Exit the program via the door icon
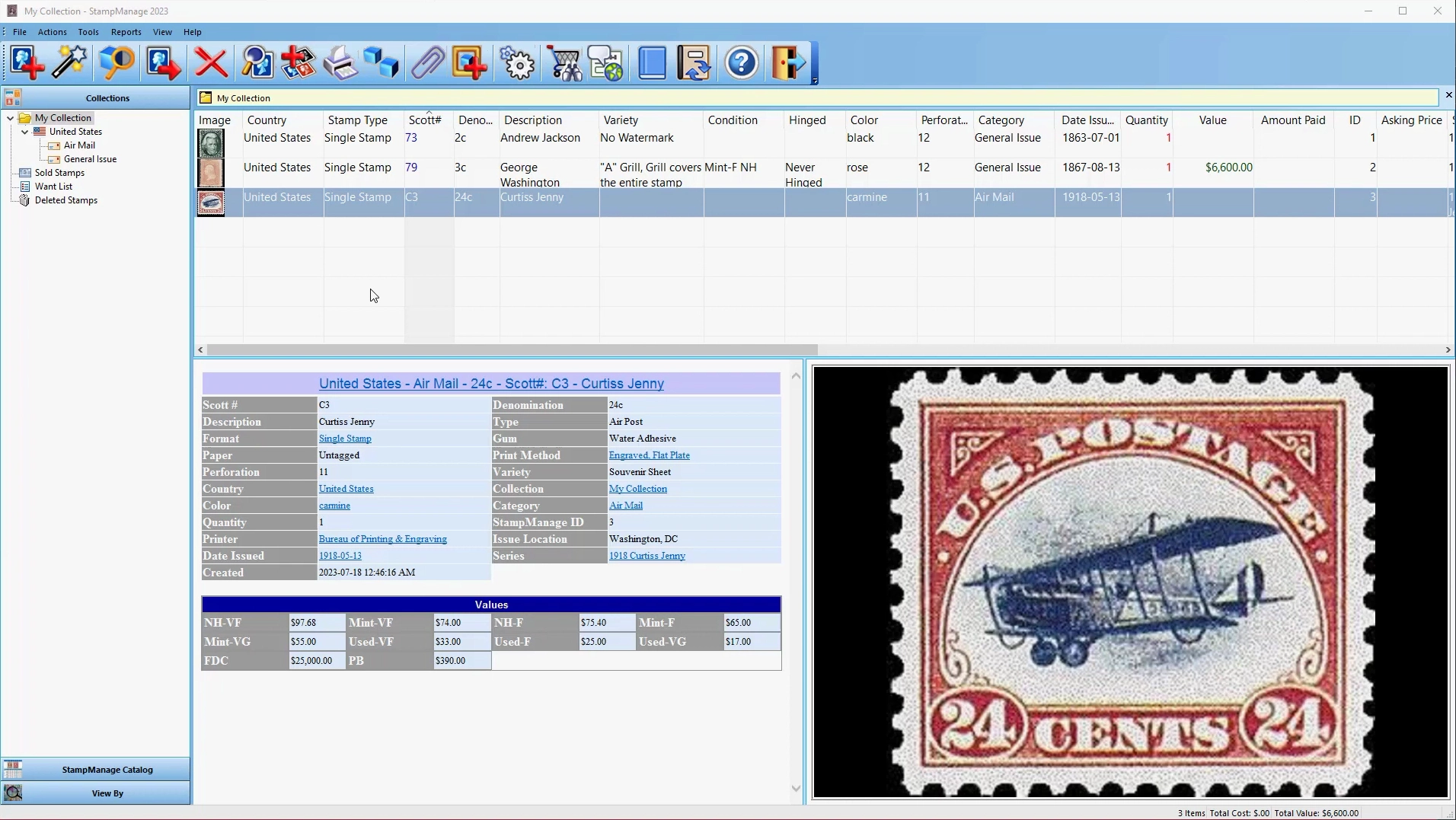This screenshot has width=1456, height=820. point(790,62)
